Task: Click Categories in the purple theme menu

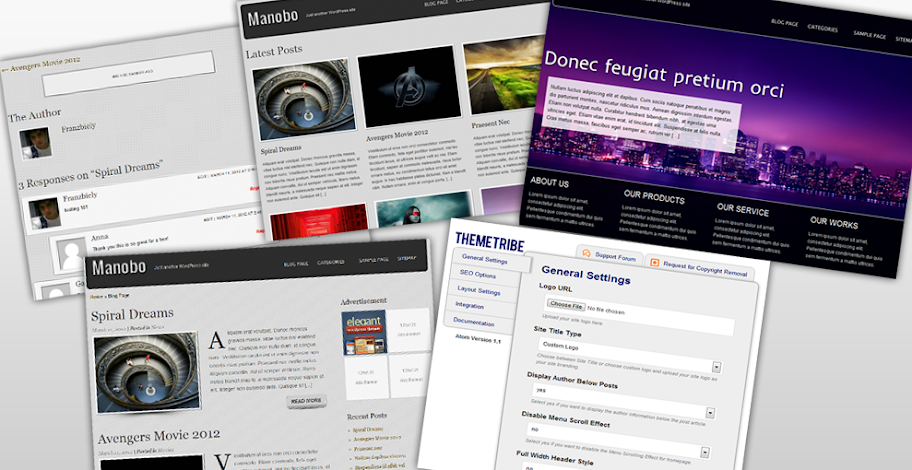Action: coord(822,27)
